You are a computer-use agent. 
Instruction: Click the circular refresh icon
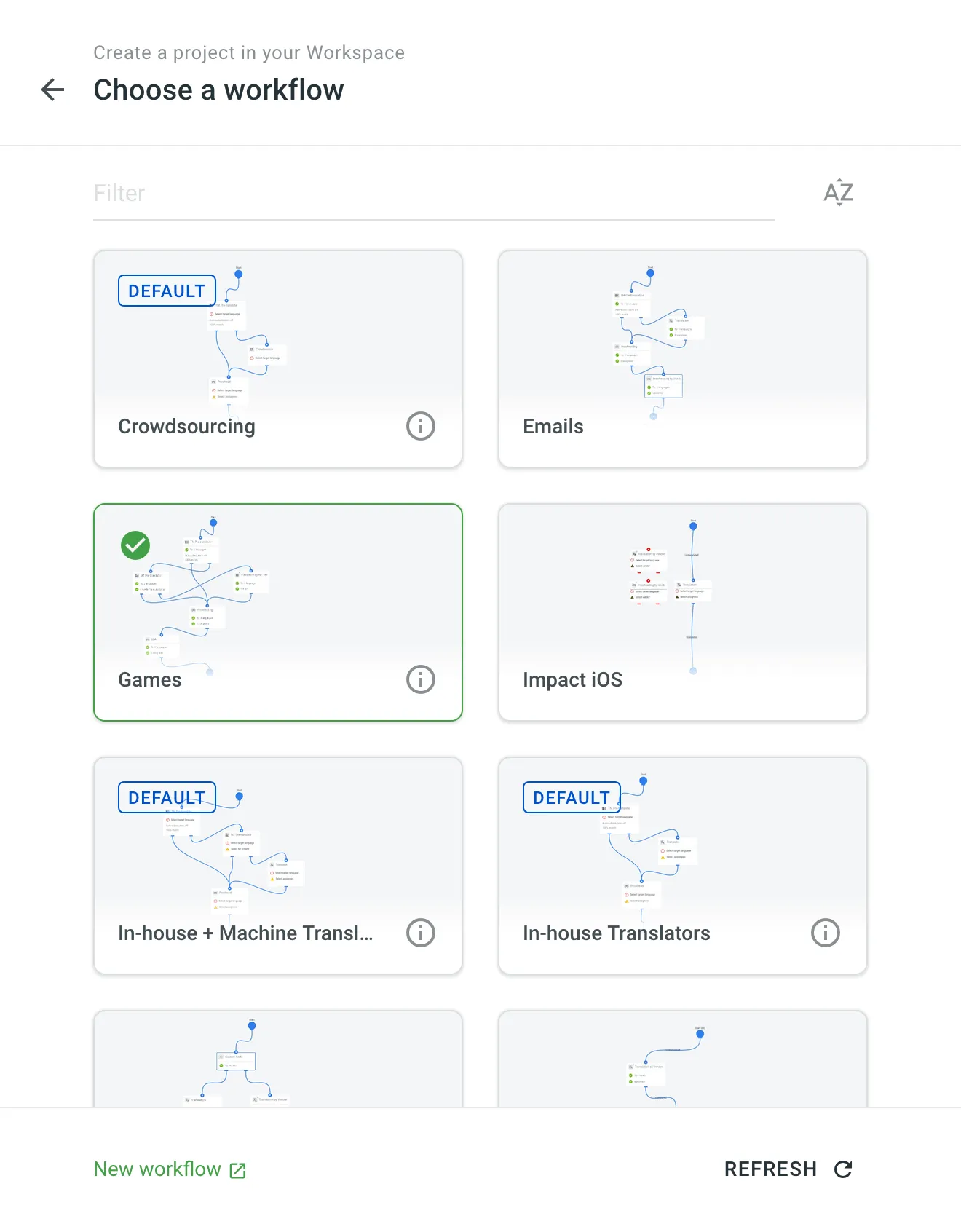(844, 1169)
